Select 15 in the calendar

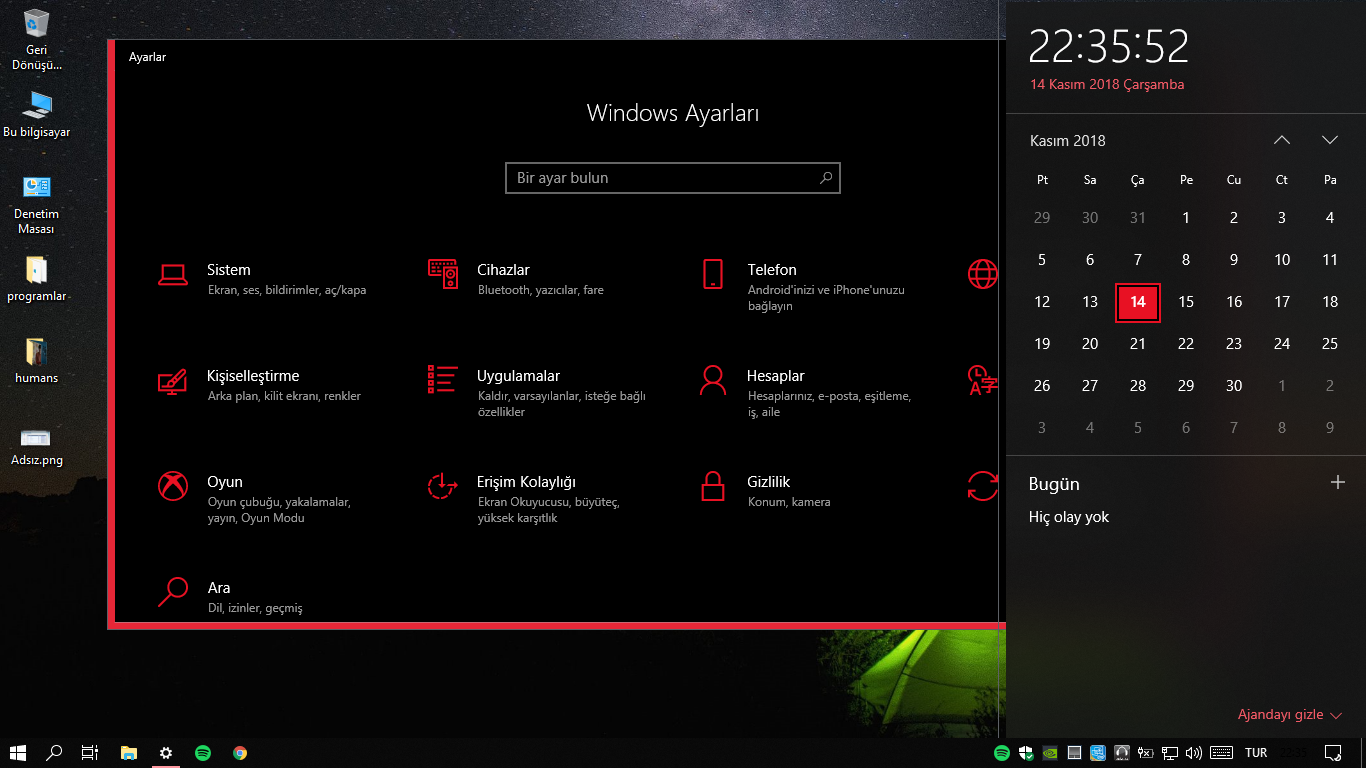click(x=1186, y=302)
